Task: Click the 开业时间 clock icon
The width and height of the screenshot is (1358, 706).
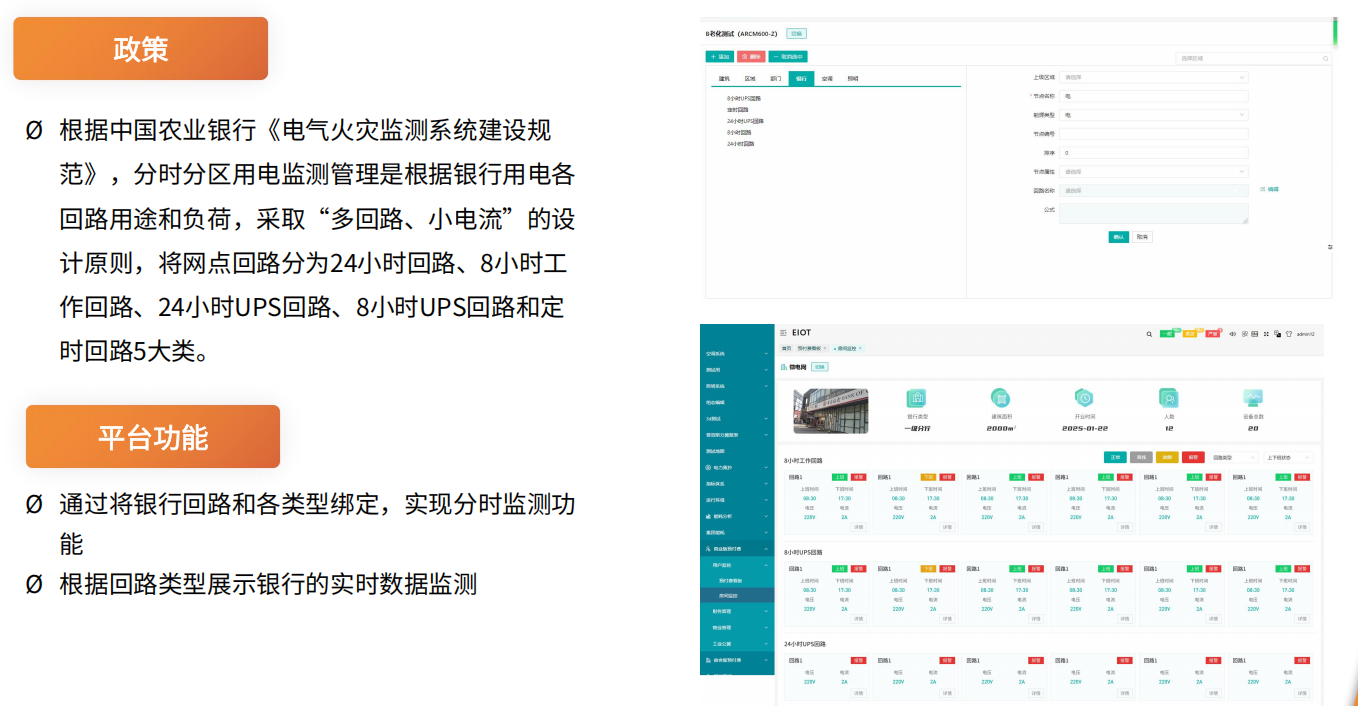Action: click(1085, 398)
